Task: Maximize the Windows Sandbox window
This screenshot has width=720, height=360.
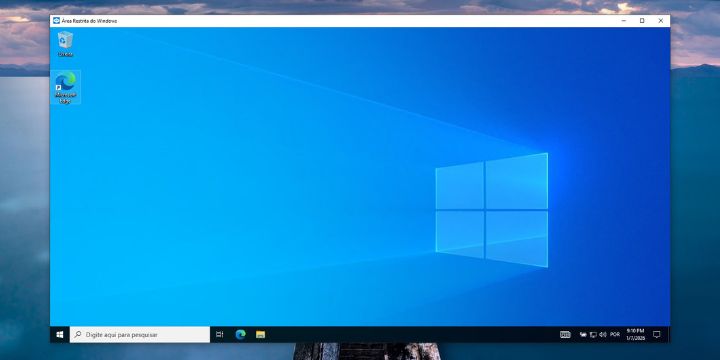Action: click(x=642, y=21)
